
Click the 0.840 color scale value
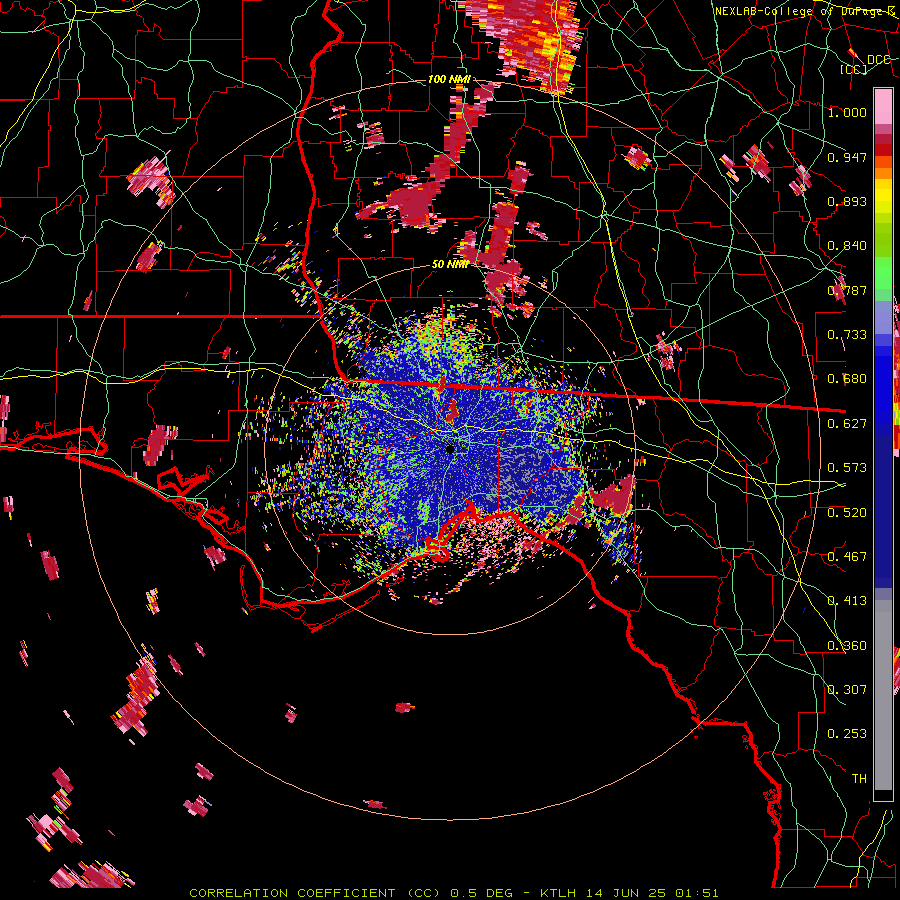click(847, 246)
